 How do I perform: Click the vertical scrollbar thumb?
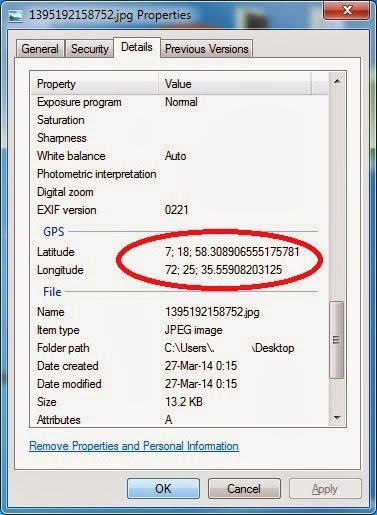[x=337, y=340]
